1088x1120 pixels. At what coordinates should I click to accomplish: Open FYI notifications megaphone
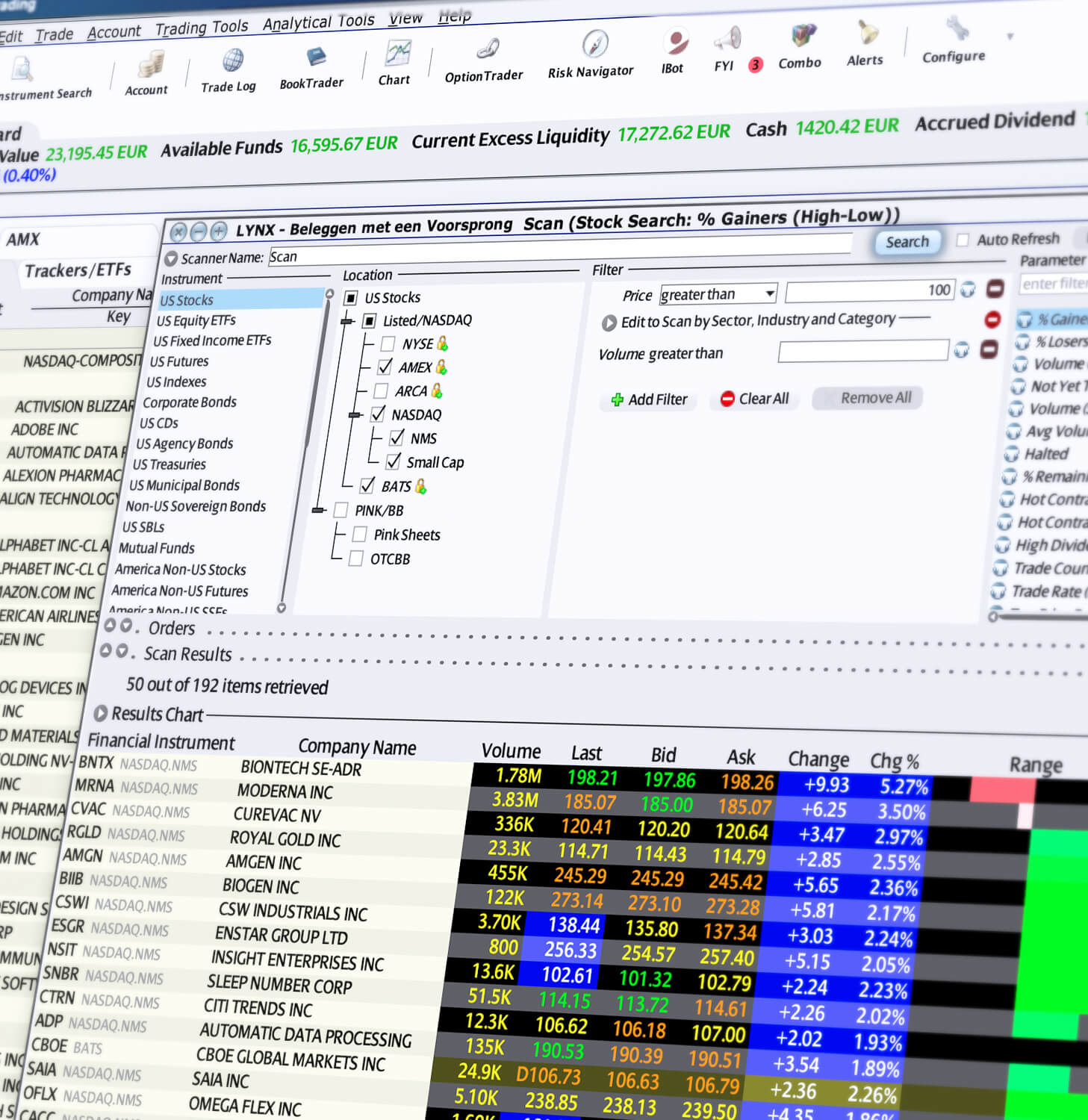[727, 38]
